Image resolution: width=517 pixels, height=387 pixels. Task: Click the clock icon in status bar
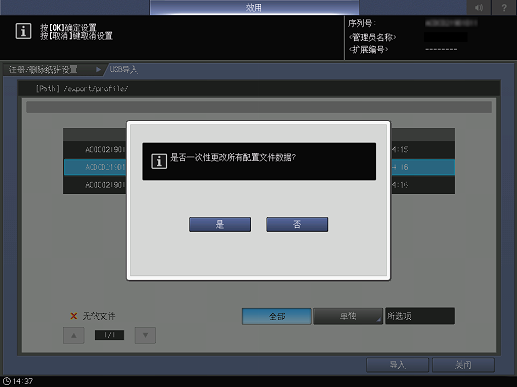(x=7, y=381)
